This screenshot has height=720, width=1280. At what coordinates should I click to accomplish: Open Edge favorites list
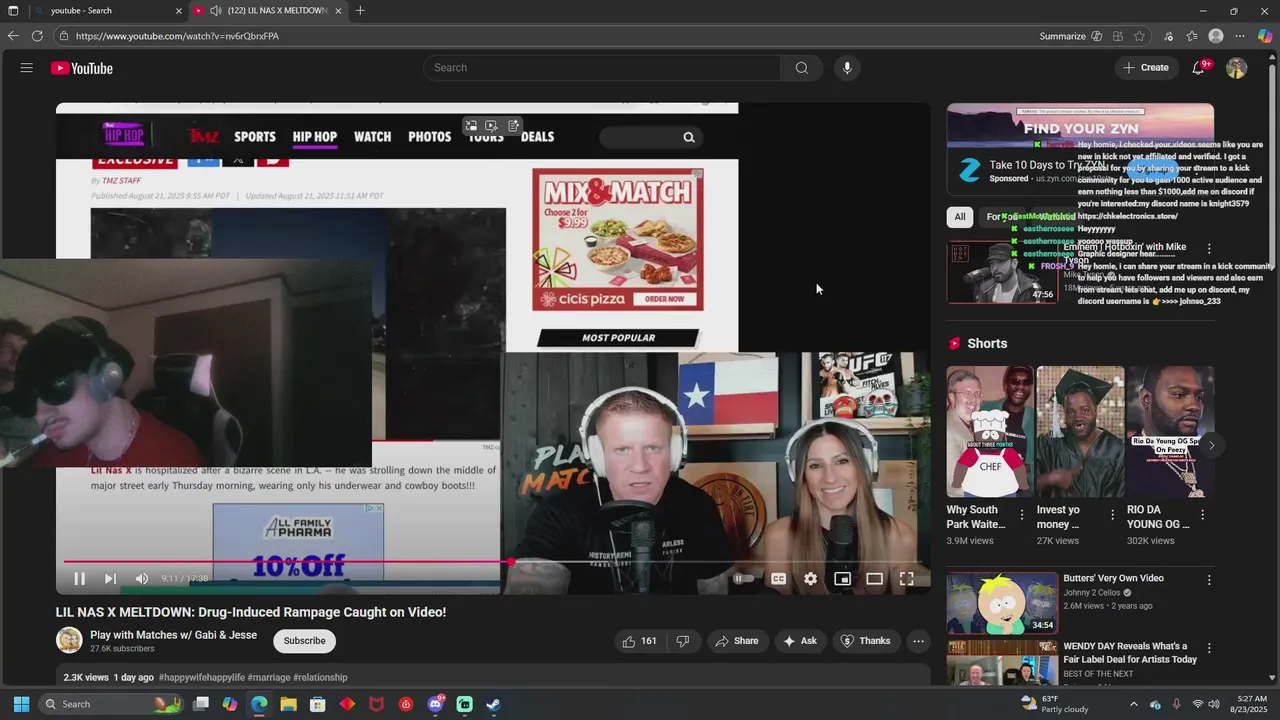(x=1192, y=36)
